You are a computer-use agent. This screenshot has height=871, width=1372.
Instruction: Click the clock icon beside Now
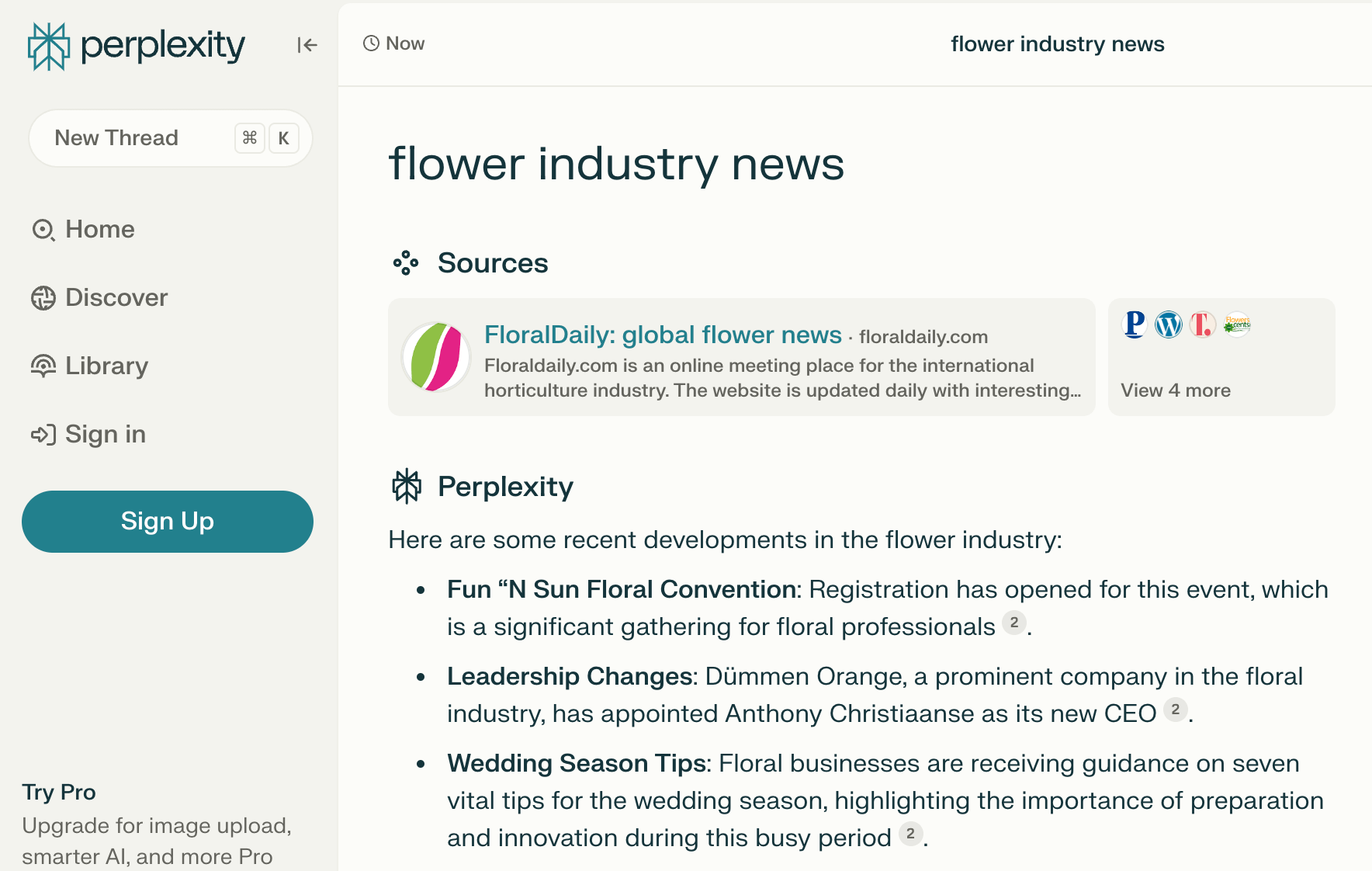(372, 43)
